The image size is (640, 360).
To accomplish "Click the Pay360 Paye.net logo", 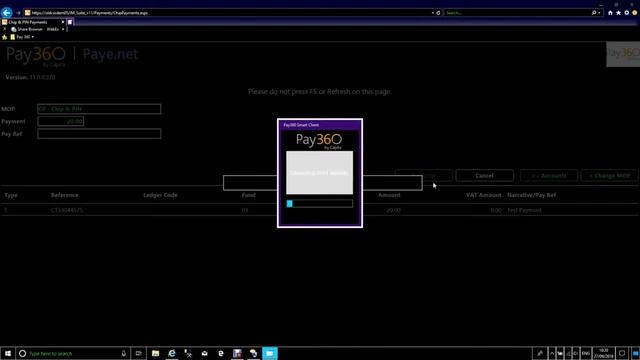I will (x=72, y=56).
